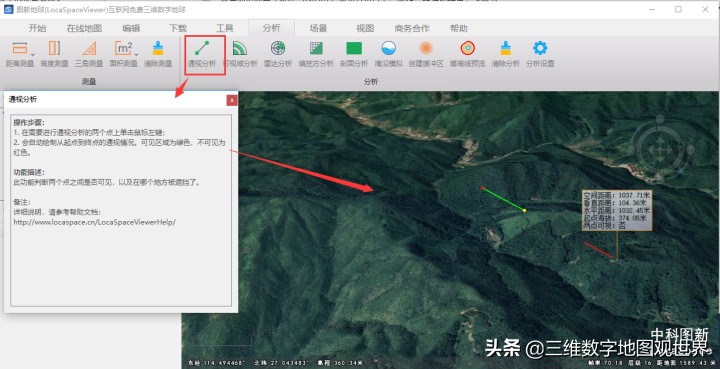The height and width of the screenshot is (369, 720).
Task: Click 清除测量 clear measurement brush
Action: coord(158,54)
